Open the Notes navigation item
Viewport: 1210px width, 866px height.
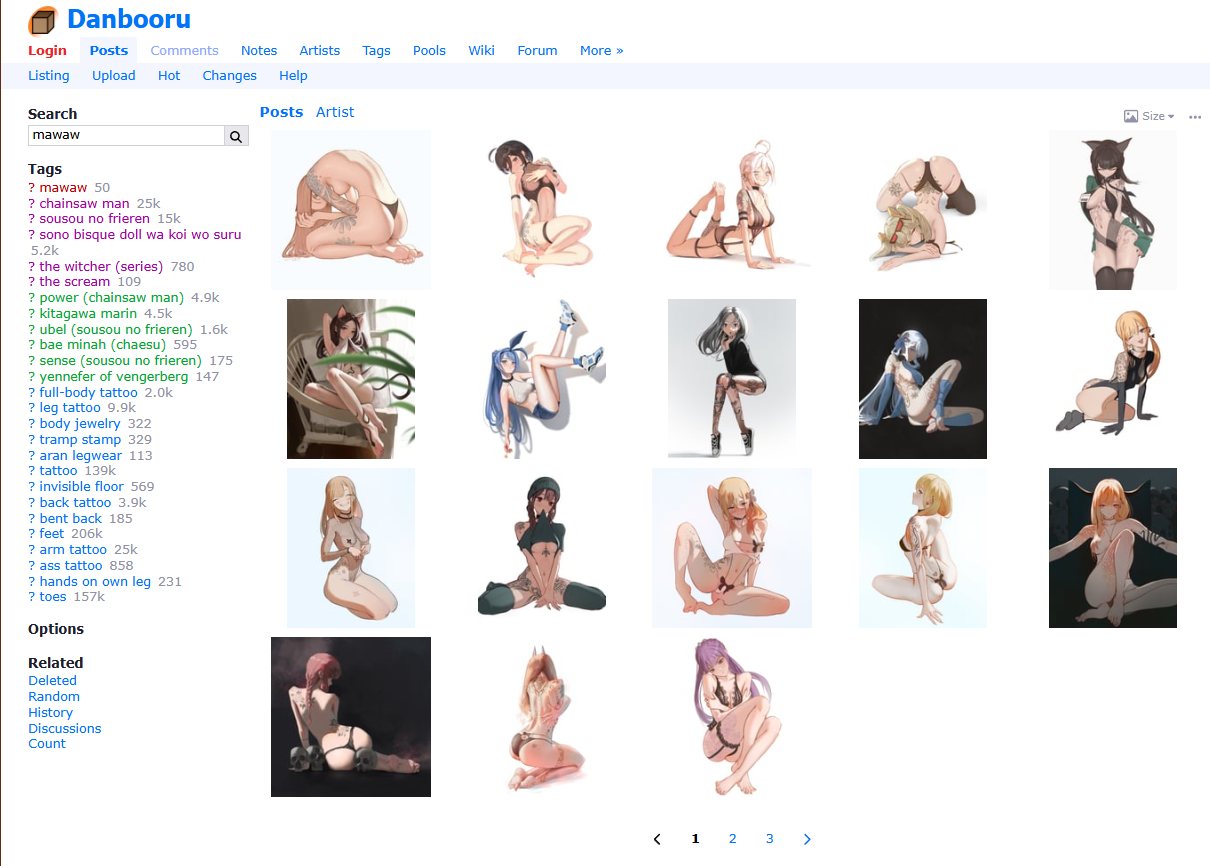[x=259, y=51]
